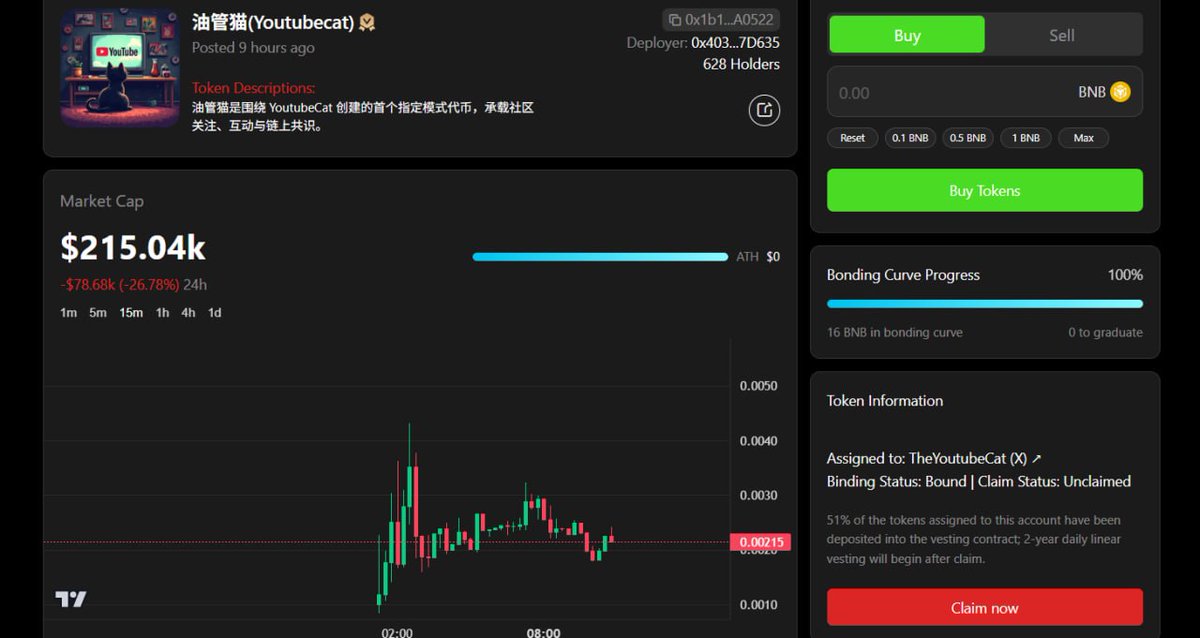Open the share icon button
1200x638 pixels.
click(x=764, y=110)
